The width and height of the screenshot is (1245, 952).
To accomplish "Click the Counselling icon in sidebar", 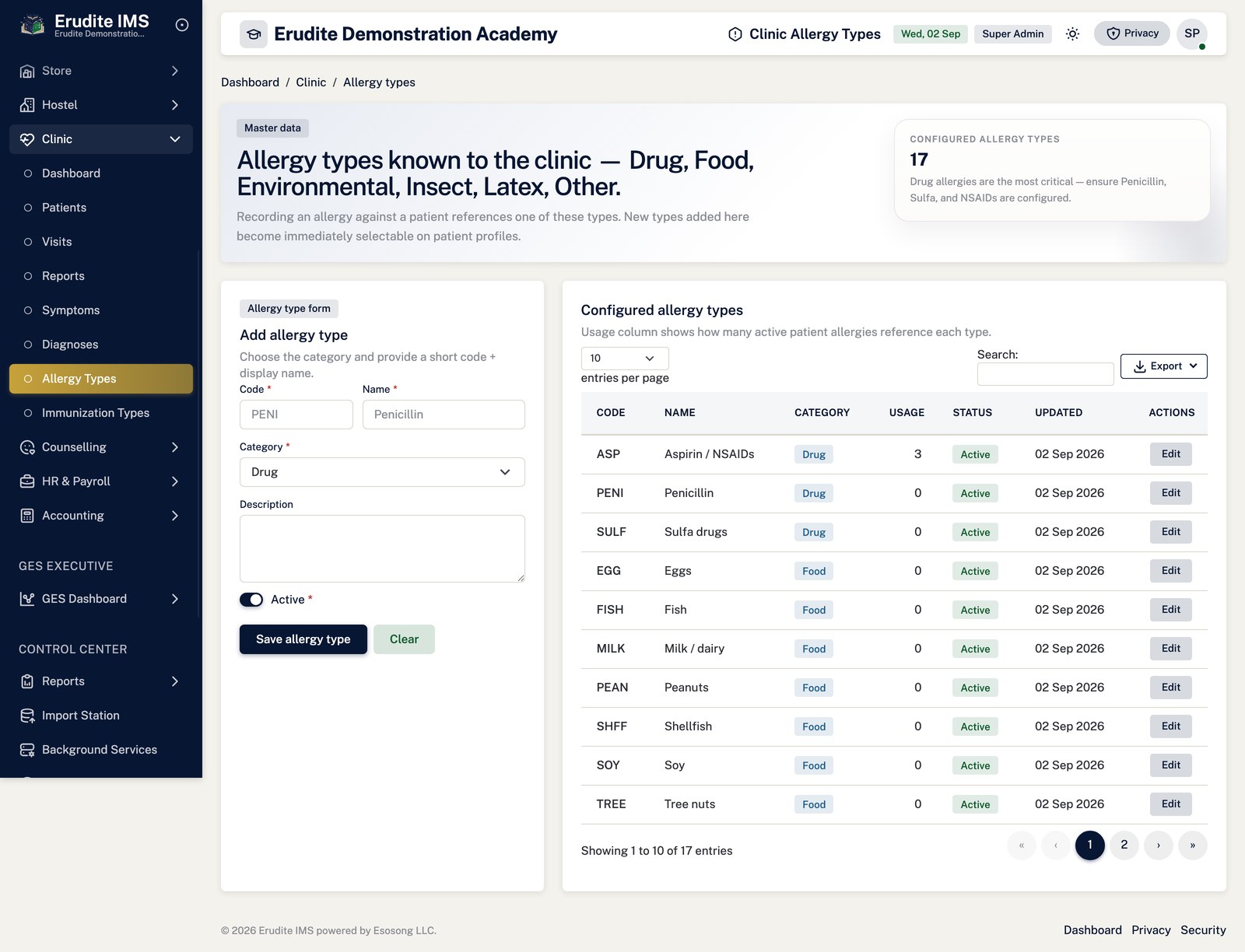I will pos(27,447).
